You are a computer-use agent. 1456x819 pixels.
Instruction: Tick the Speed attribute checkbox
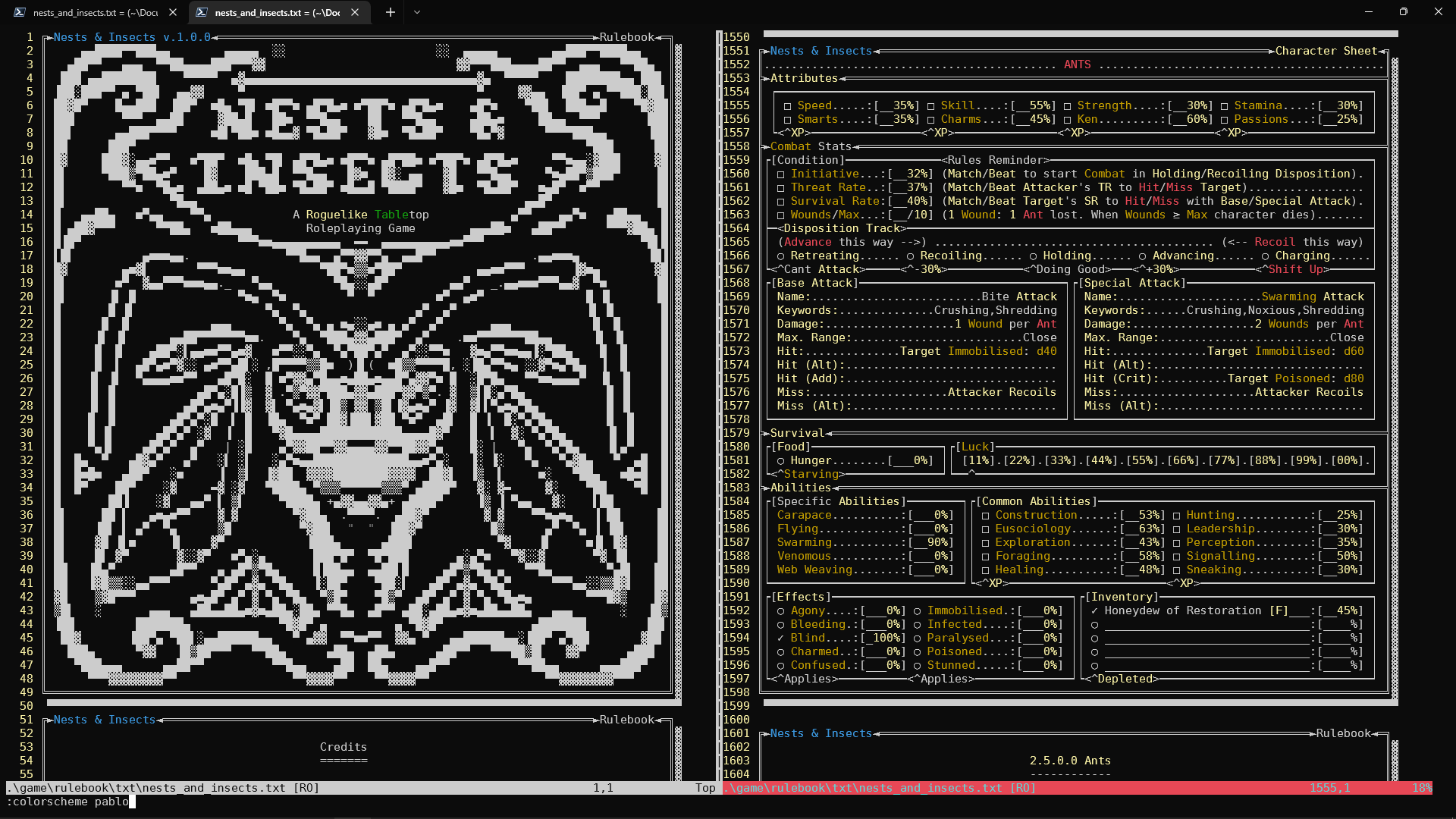pyautogui.click(x=787, y=106)
